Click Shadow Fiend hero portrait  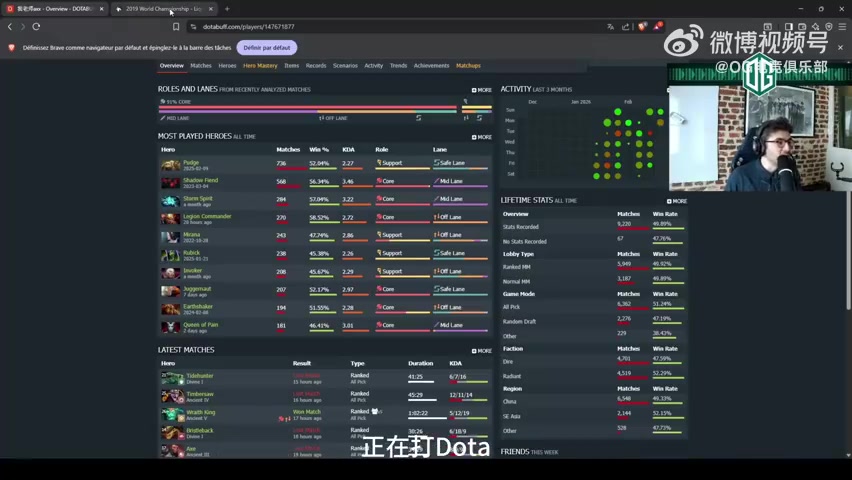[x=170, y=183]
